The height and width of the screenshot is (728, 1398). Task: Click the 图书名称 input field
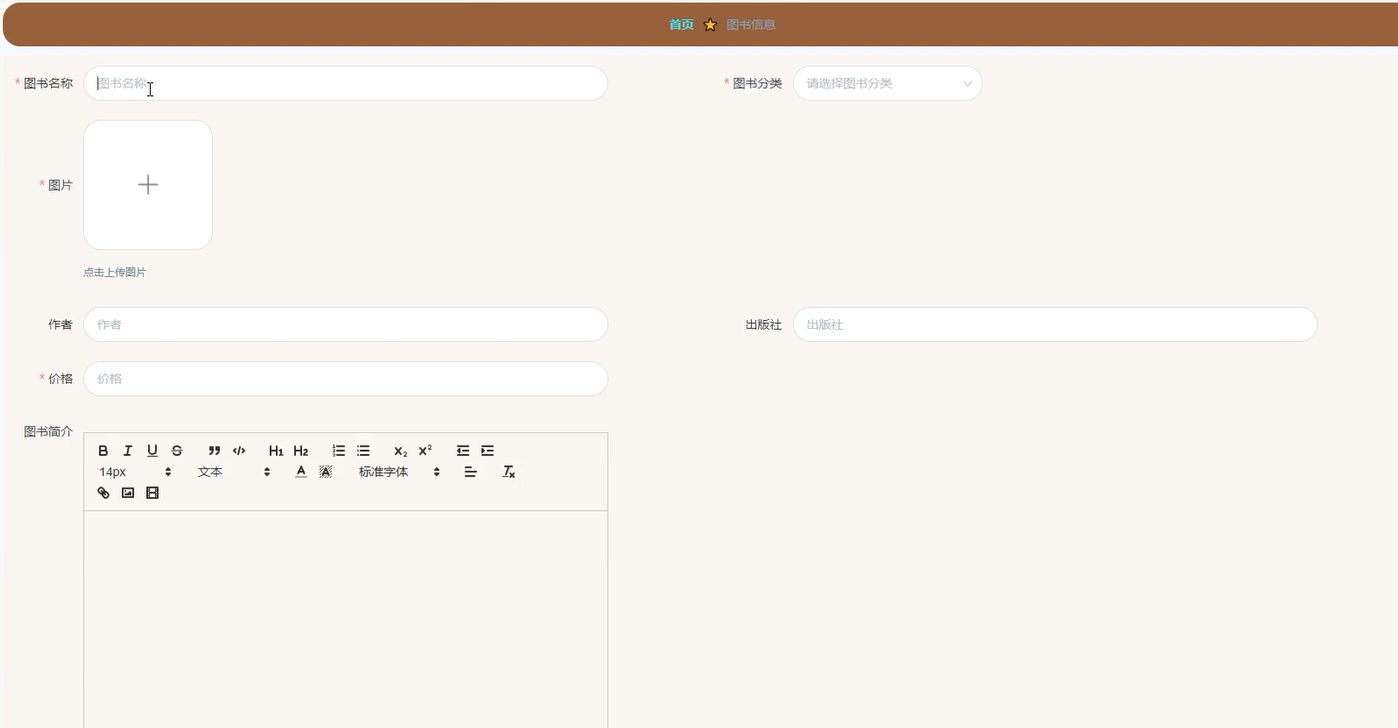click(x=346, y=84)
